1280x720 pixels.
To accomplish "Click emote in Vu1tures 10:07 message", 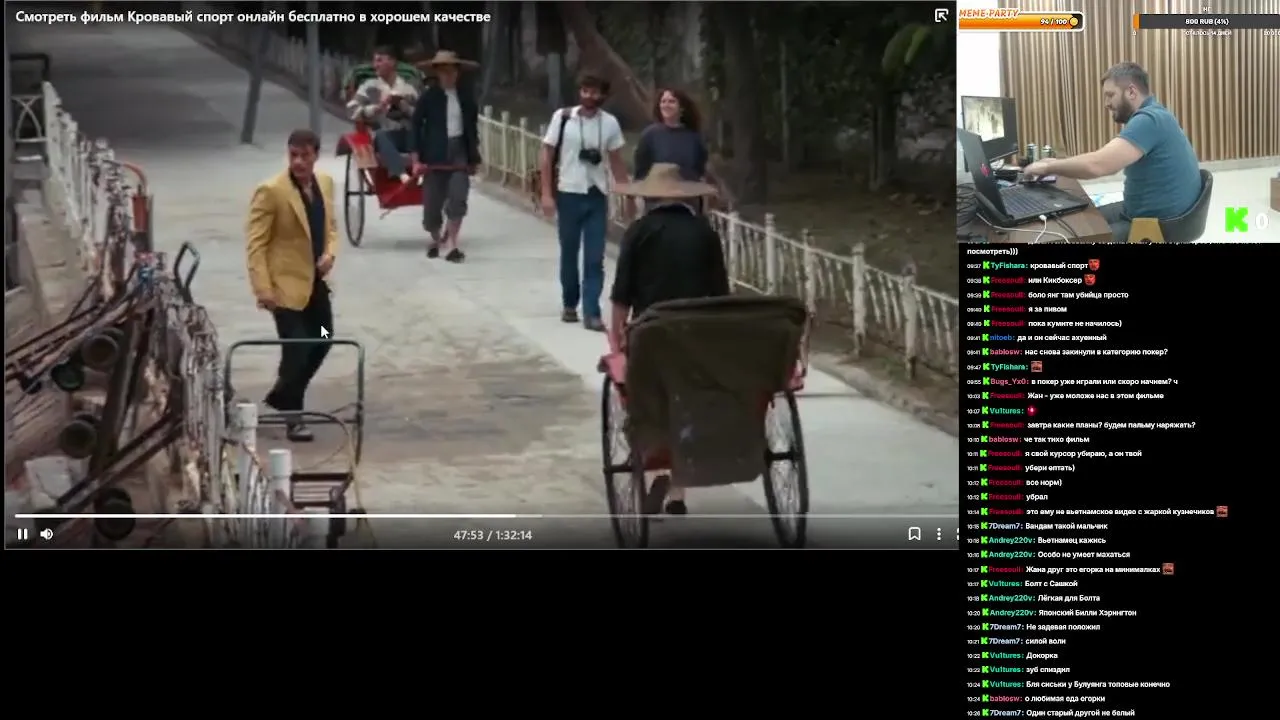I will tap(1031, 410).
